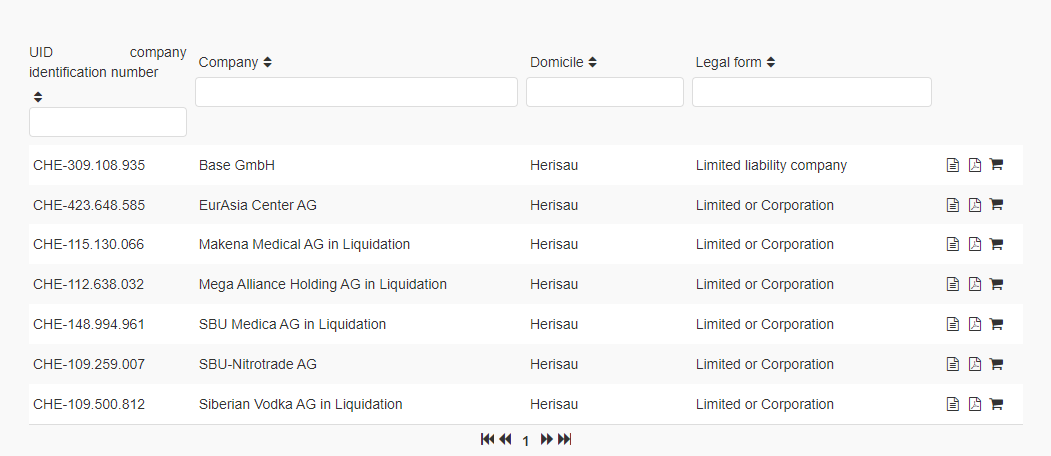Add Base GmbH to shopping cart
The height and width of the screenshot is (456, 1051).
(x=996, y=165)
